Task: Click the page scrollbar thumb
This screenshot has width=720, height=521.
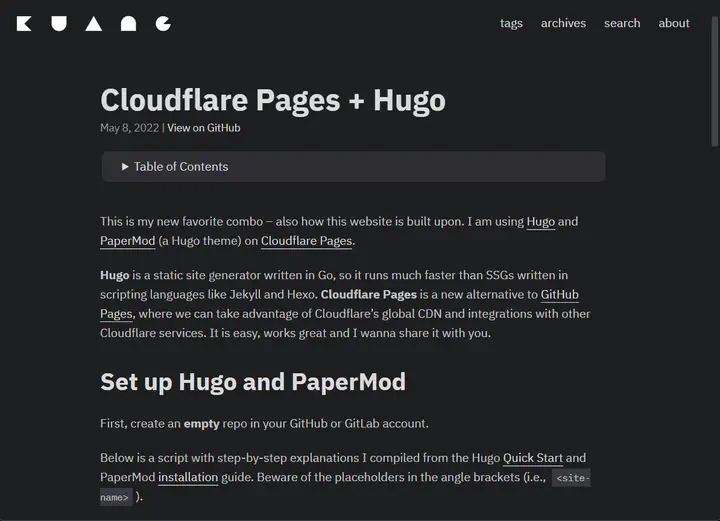Action: click(714, 80)
